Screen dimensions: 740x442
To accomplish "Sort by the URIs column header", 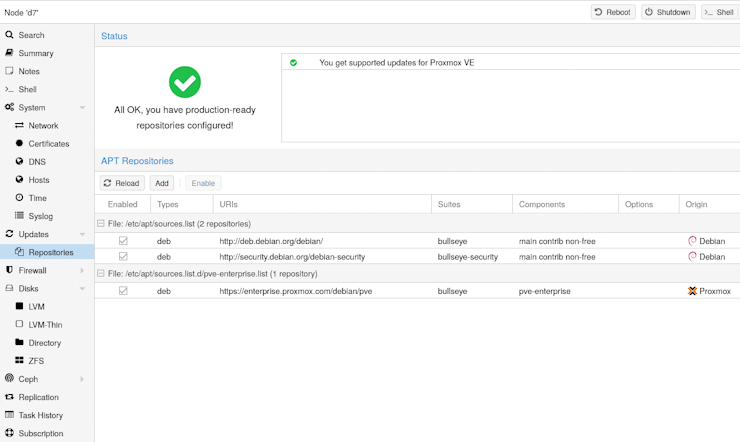I will 322,204.
